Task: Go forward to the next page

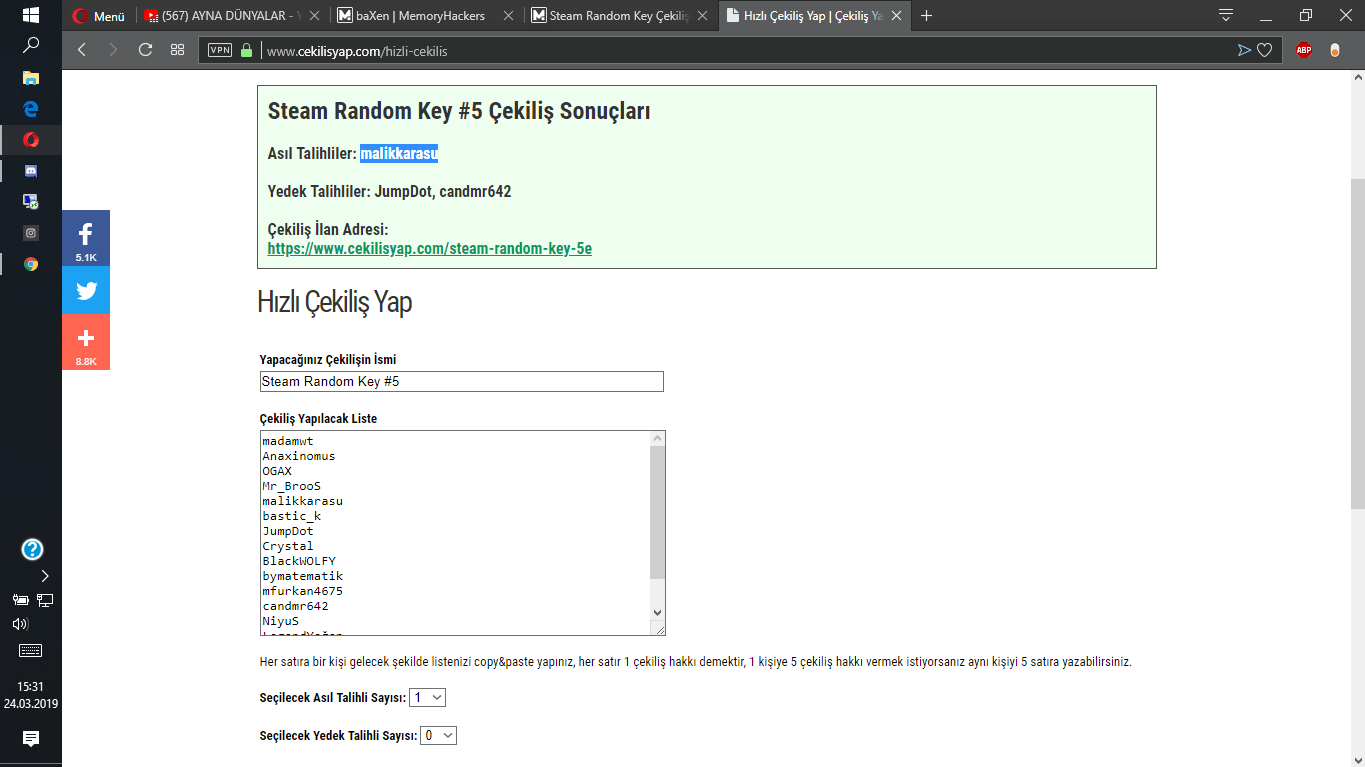Action: pos(113,50)
